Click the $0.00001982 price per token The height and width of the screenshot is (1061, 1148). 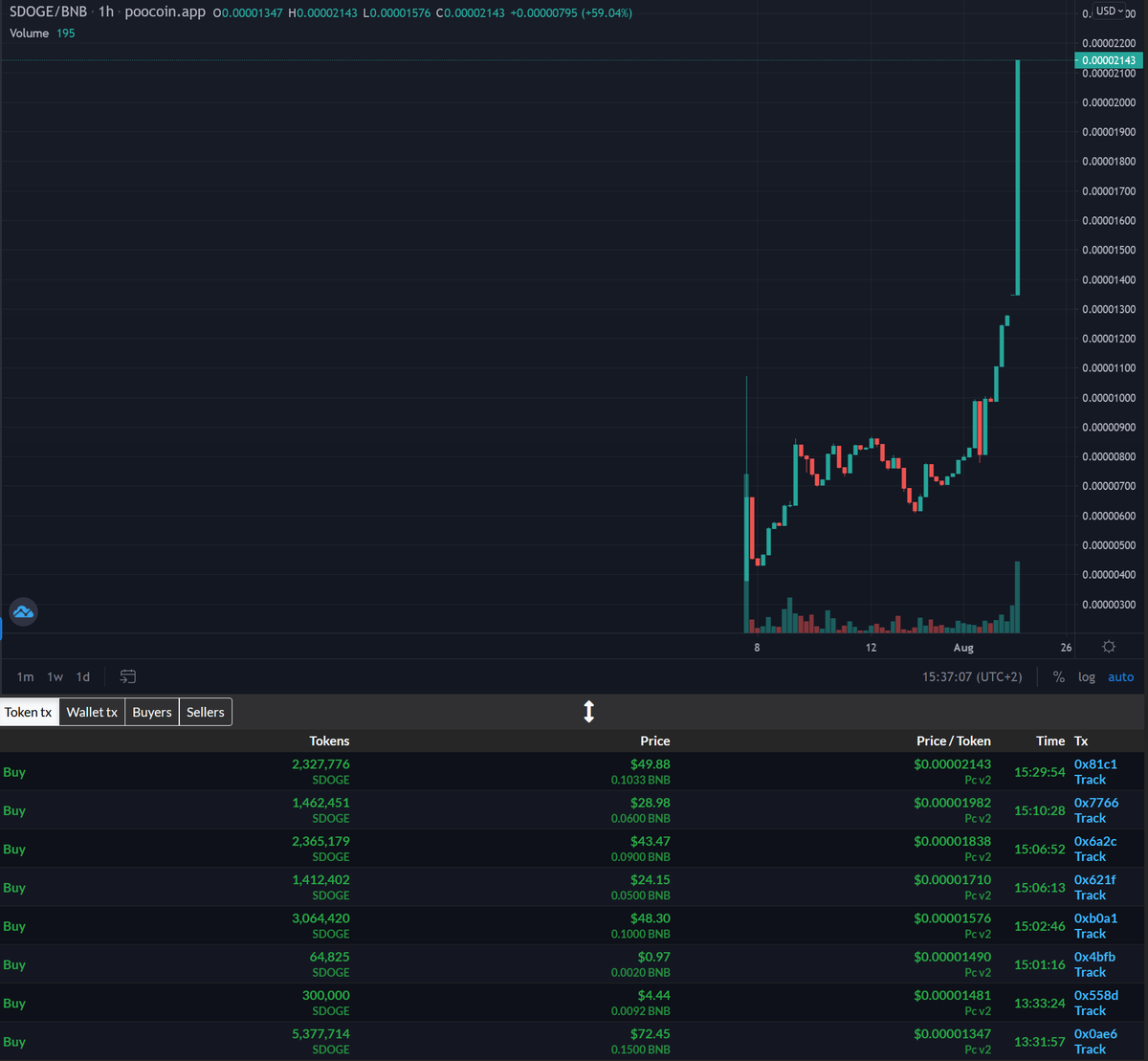[952, 803]
